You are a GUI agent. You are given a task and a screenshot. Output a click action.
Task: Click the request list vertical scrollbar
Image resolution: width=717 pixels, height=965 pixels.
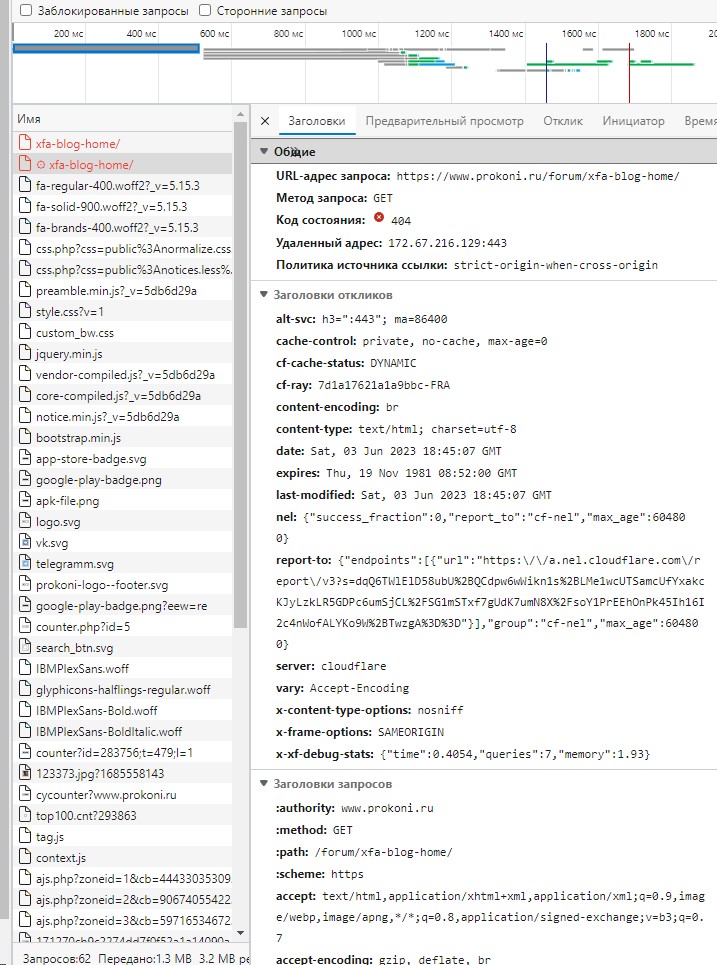(x=240, y=400)
